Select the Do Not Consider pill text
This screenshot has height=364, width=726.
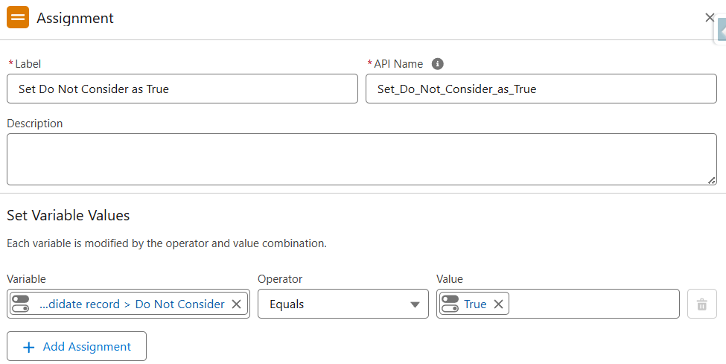(132, 304)
